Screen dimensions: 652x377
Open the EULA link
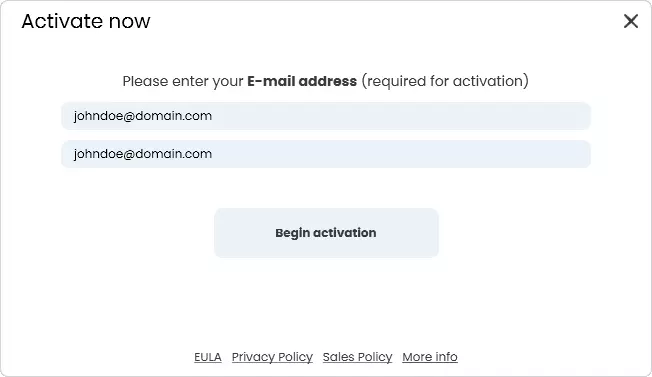pos(208,357)
